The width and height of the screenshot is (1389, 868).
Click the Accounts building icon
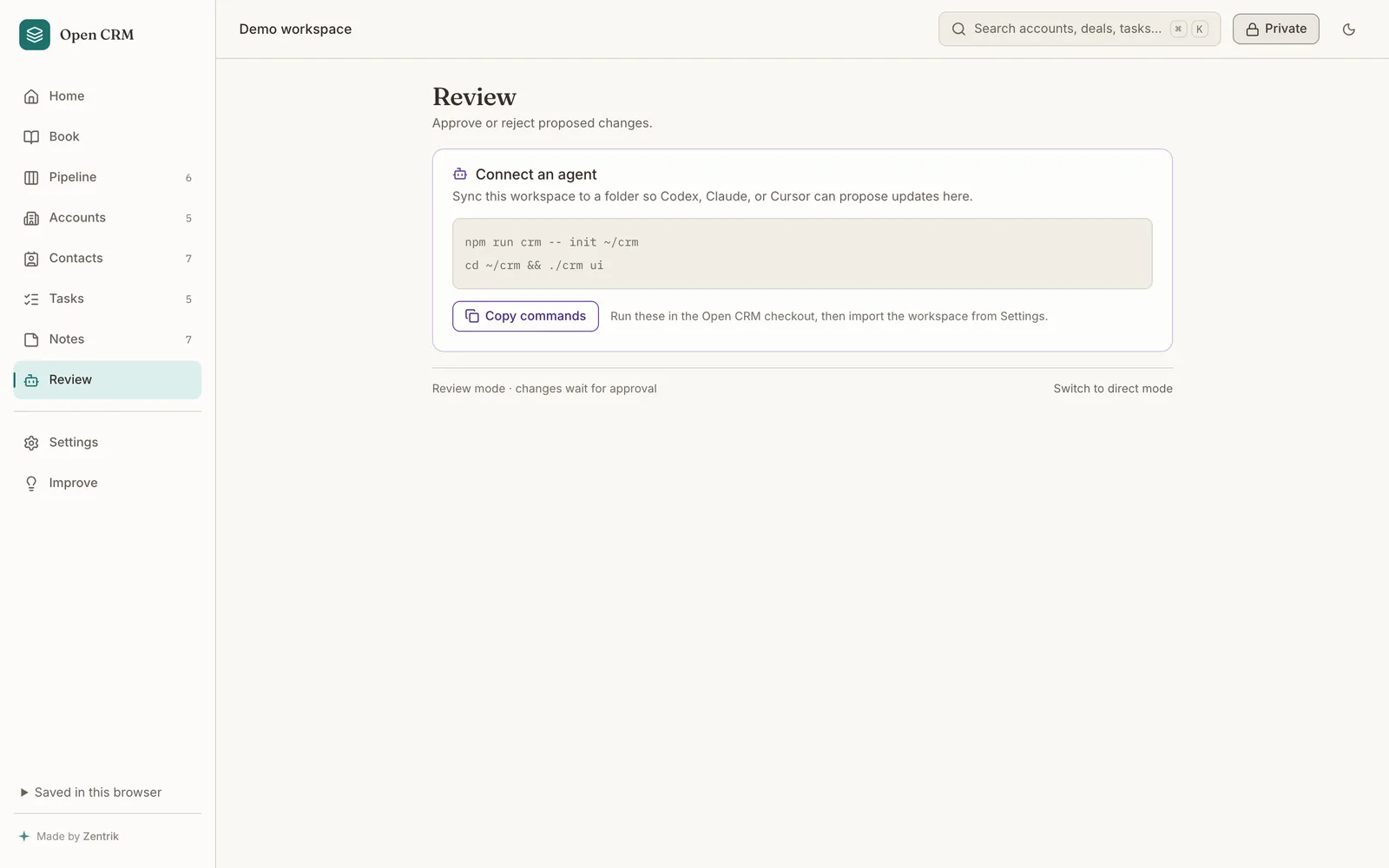point(31,218)
